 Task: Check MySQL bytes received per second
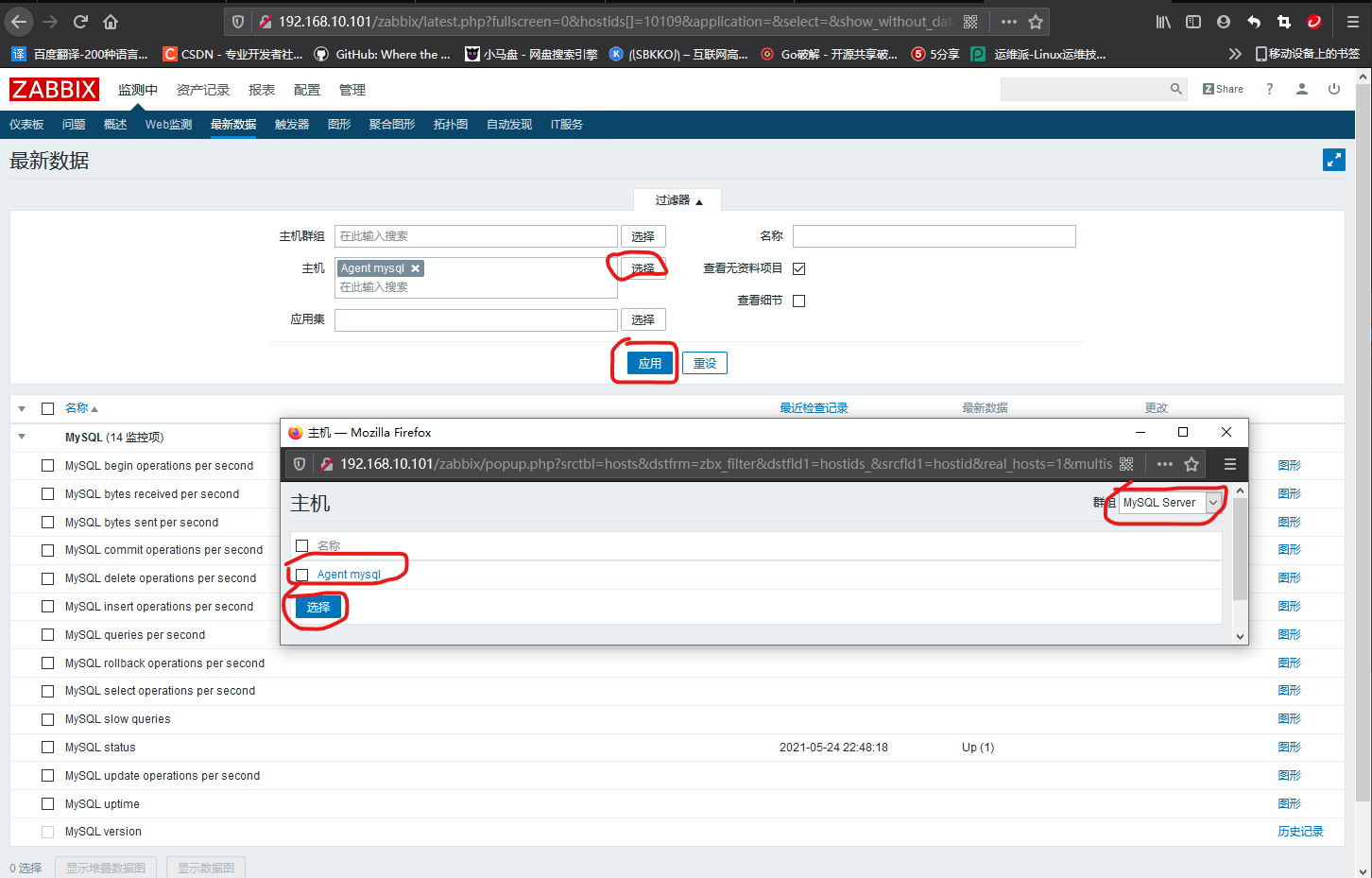pyautogui.click(x=47, y=493)
